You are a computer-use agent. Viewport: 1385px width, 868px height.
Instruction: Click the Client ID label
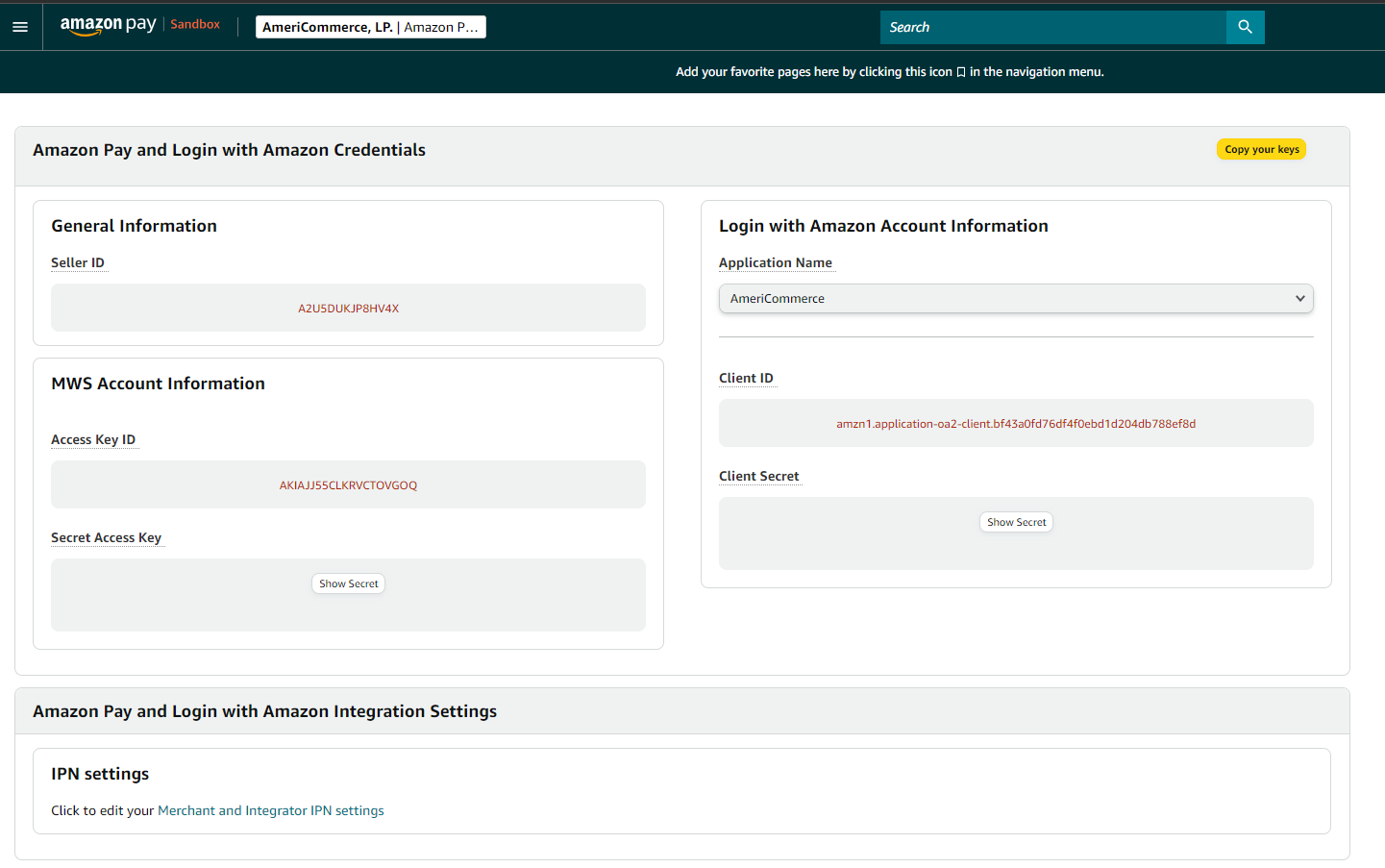pyautogui.click(x=746, y=378)
